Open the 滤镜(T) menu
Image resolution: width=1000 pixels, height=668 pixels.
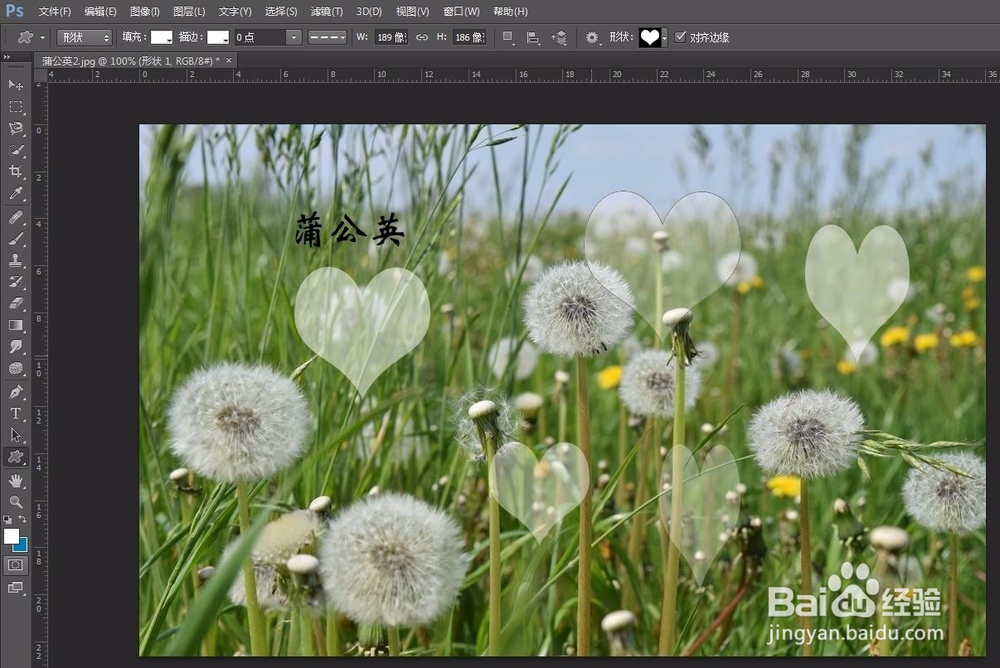pyautogui.click(x=327, y=11)
